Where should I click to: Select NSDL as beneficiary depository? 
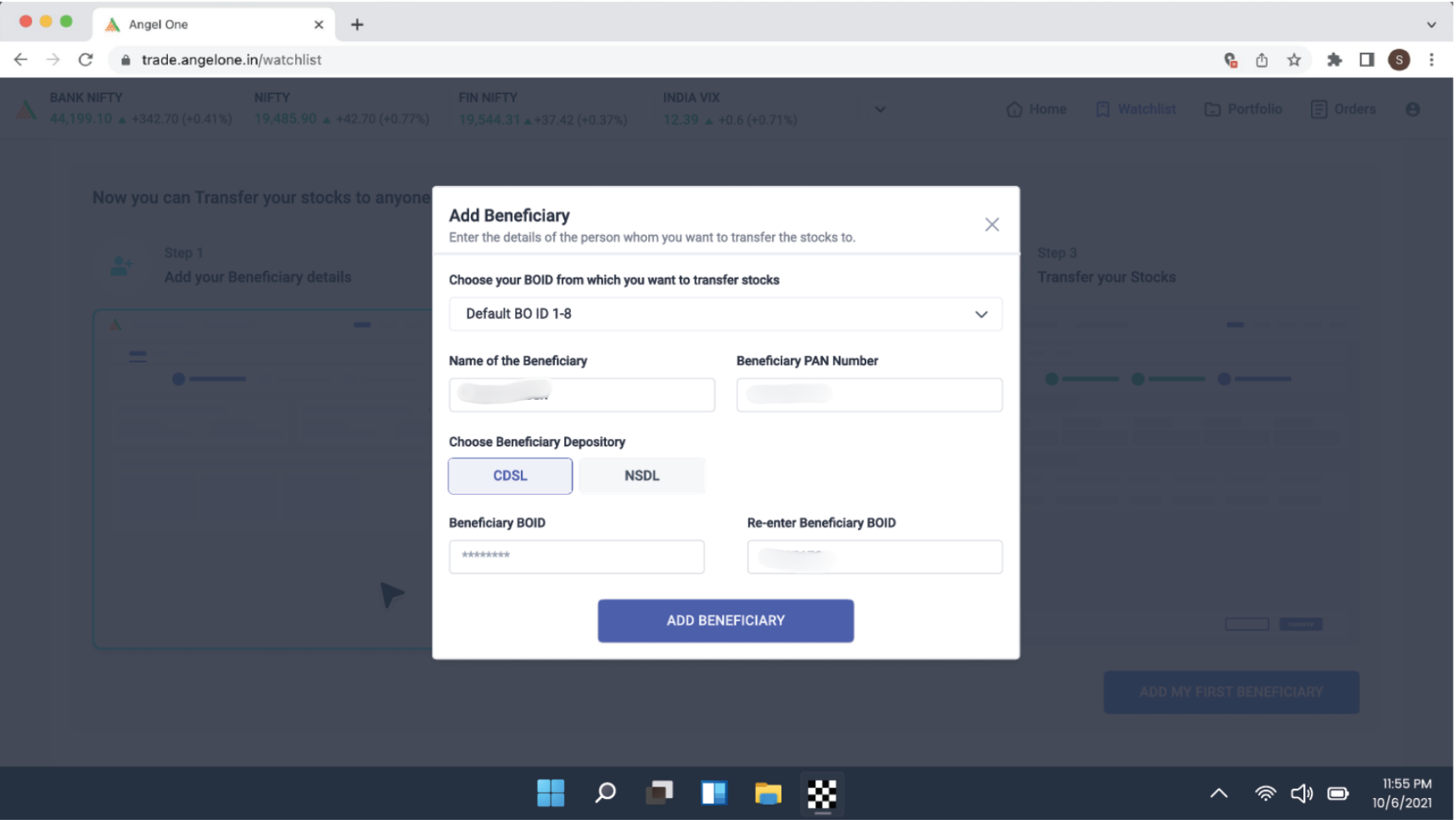[x=641, y=476]
